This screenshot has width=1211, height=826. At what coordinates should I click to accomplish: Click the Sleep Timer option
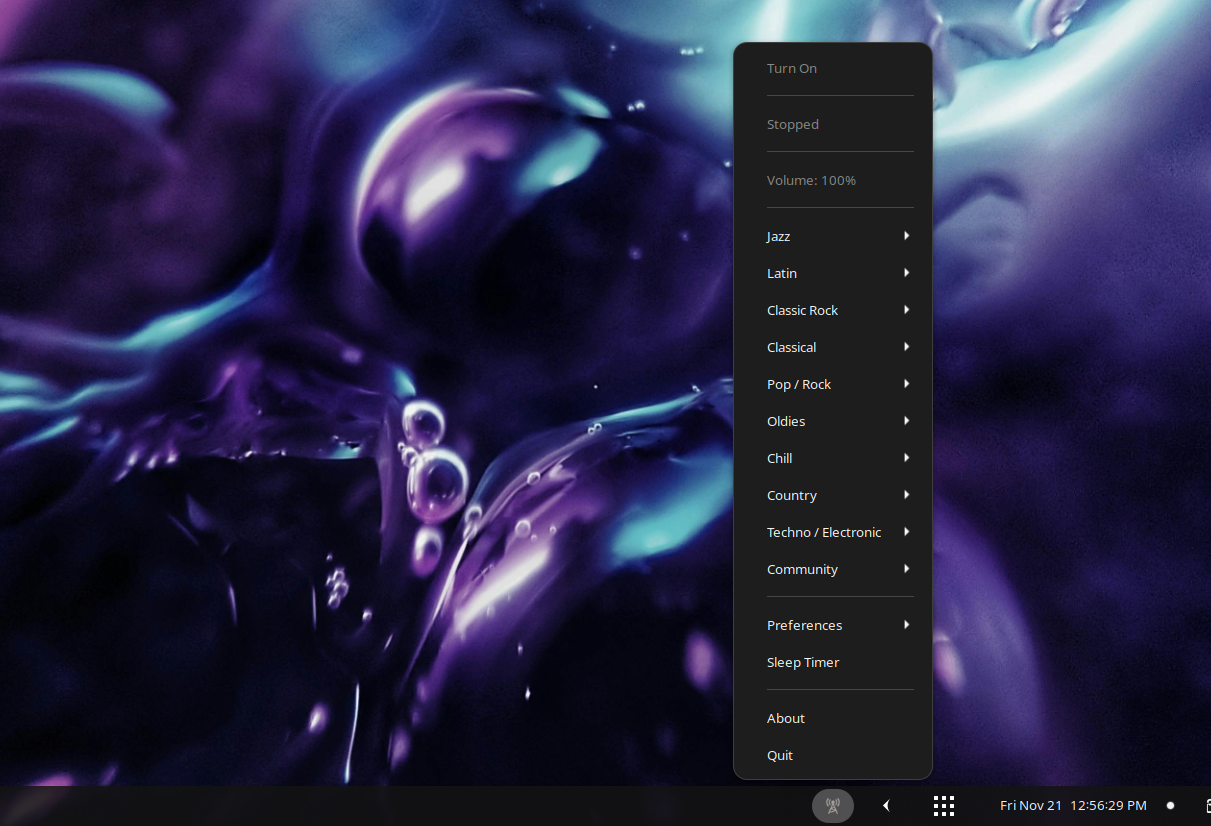(x=803, y=662)
